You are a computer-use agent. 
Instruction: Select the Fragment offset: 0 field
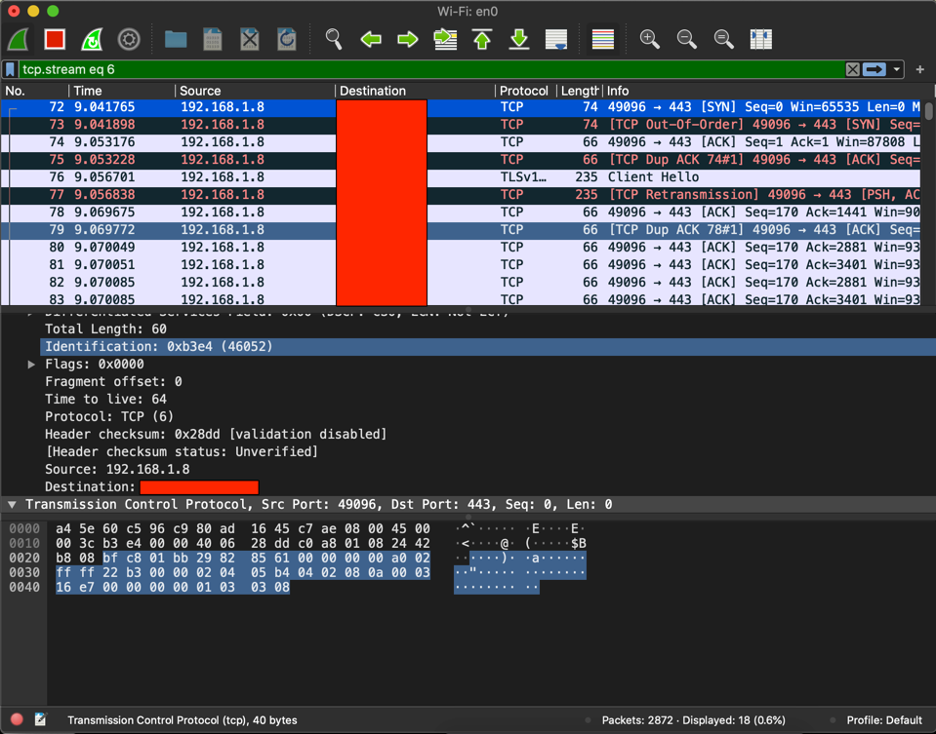tap(113, 382)
